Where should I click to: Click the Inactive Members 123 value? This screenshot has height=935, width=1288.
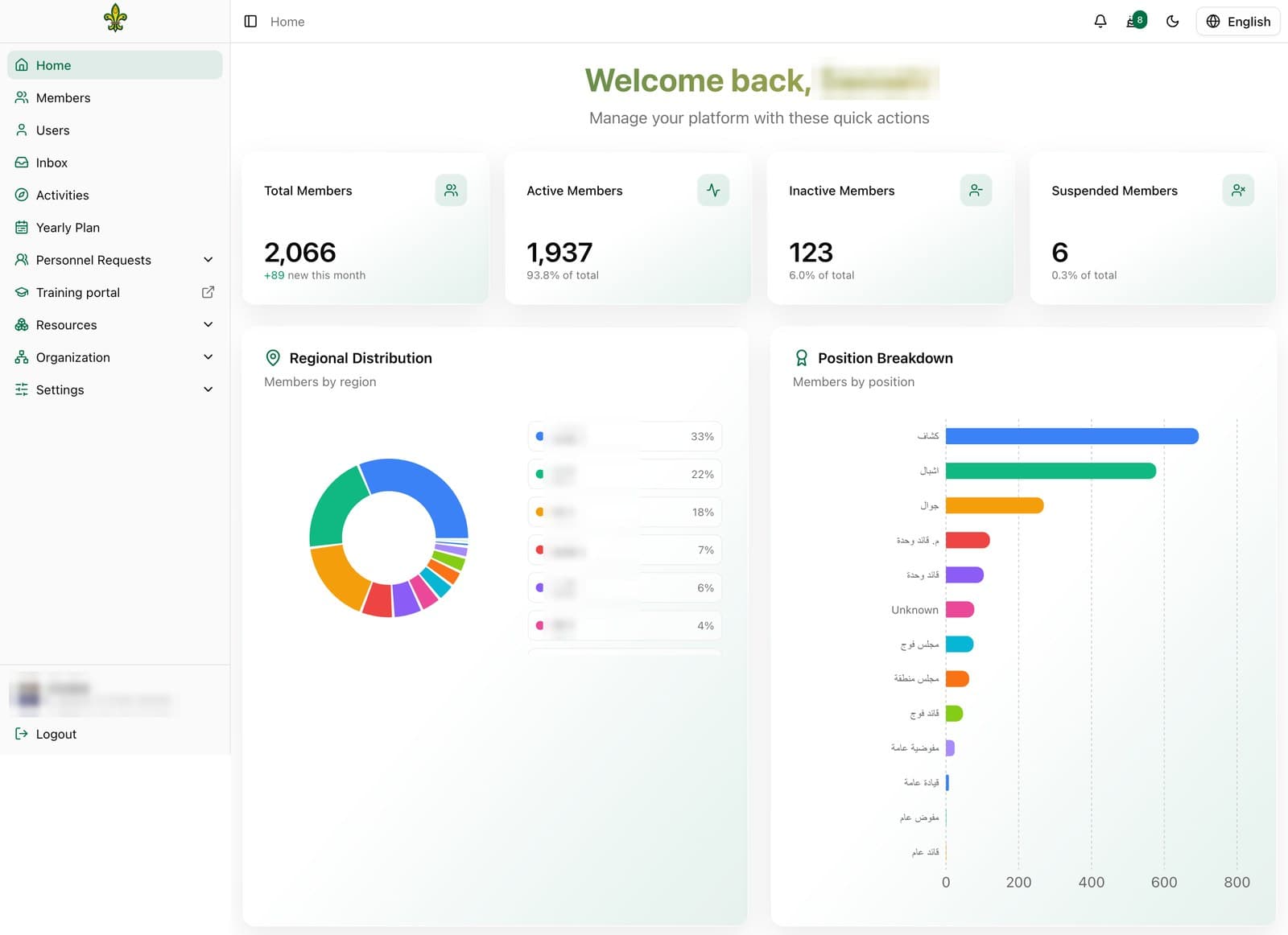coord(811,253)
